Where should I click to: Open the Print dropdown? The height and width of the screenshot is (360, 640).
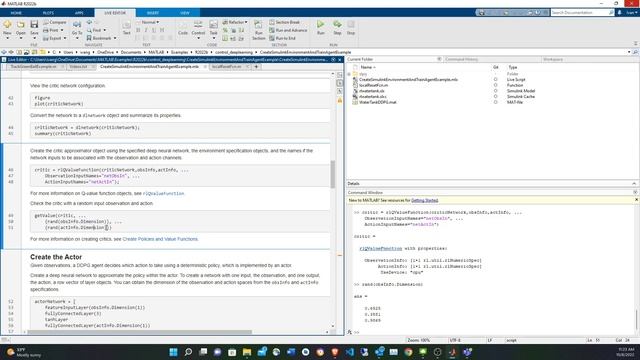(x=62, y=30)
